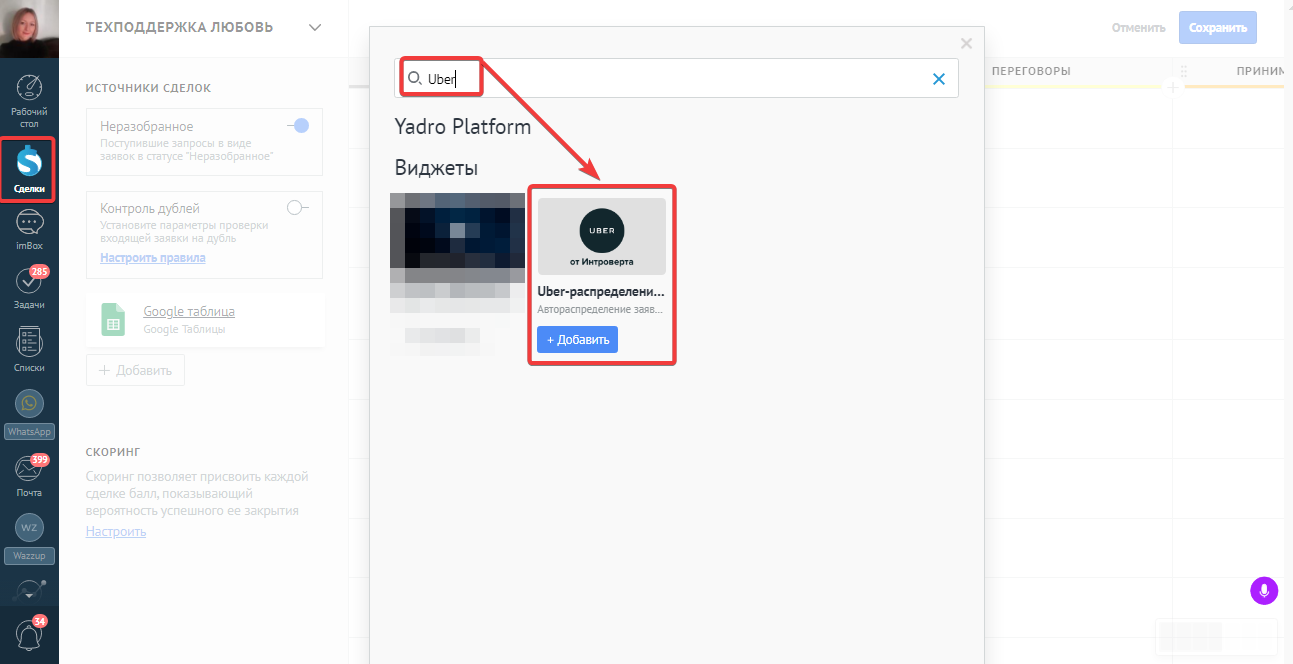Go to Сделки in the sidebar
This screenshot has width=1293, height=664.
[x=29, y=170]
